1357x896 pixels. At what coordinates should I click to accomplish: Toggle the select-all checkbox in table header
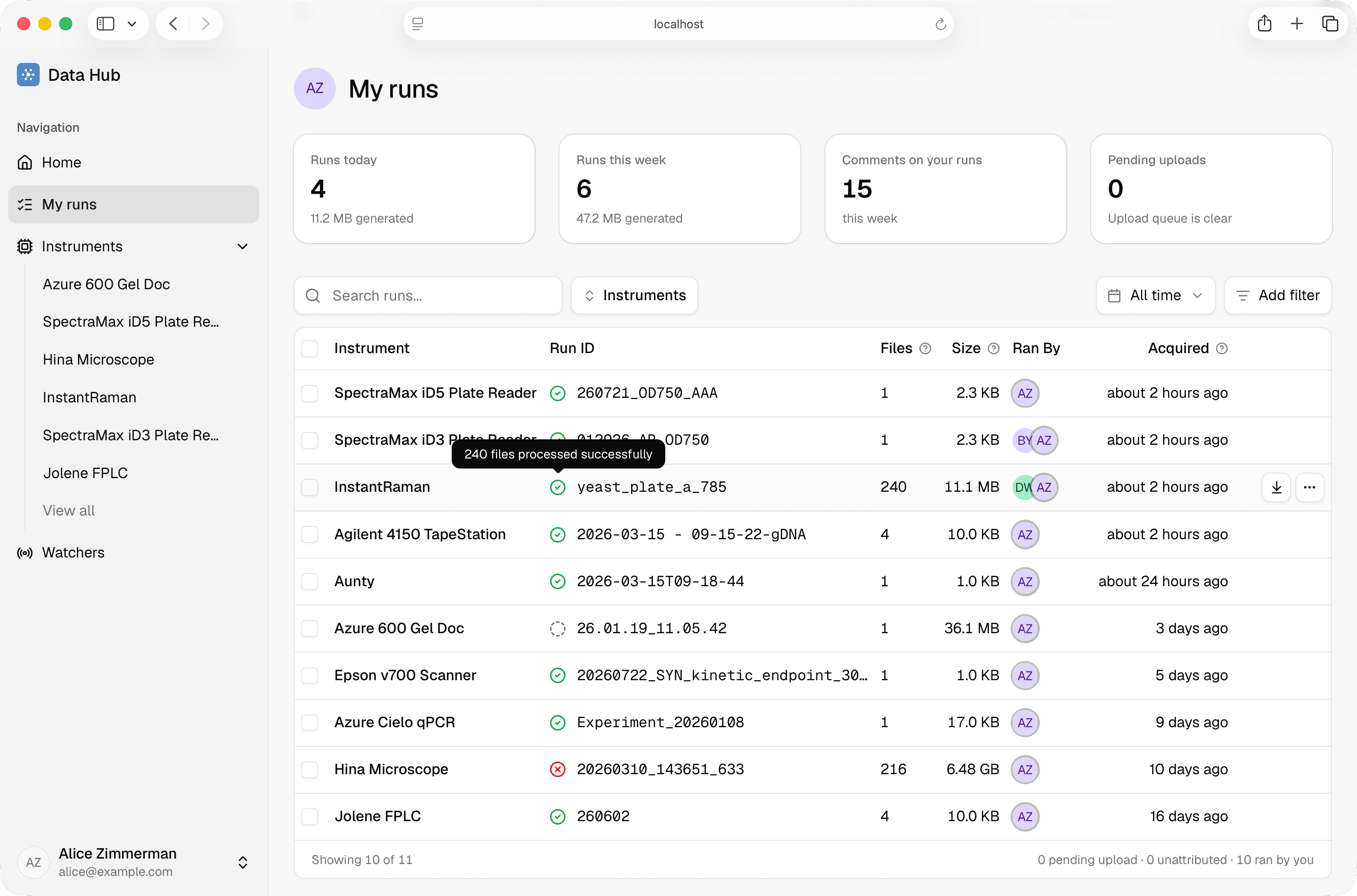pyautogui.click(x=310, y=349)
